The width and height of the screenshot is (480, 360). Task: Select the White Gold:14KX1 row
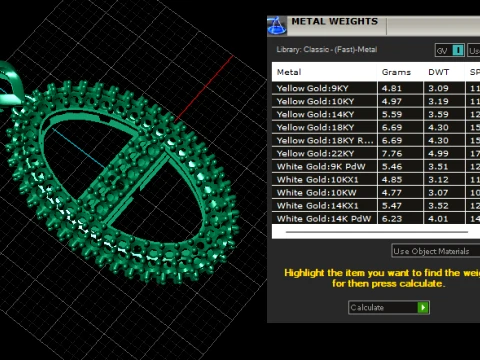(376, 205)
